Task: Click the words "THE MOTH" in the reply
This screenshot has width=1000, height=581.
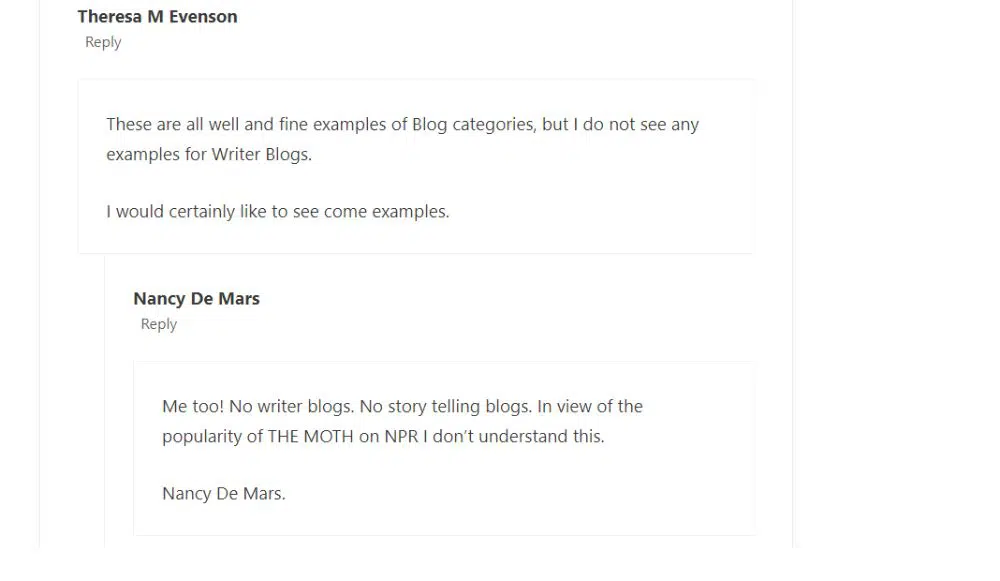Action: (310, 437)
